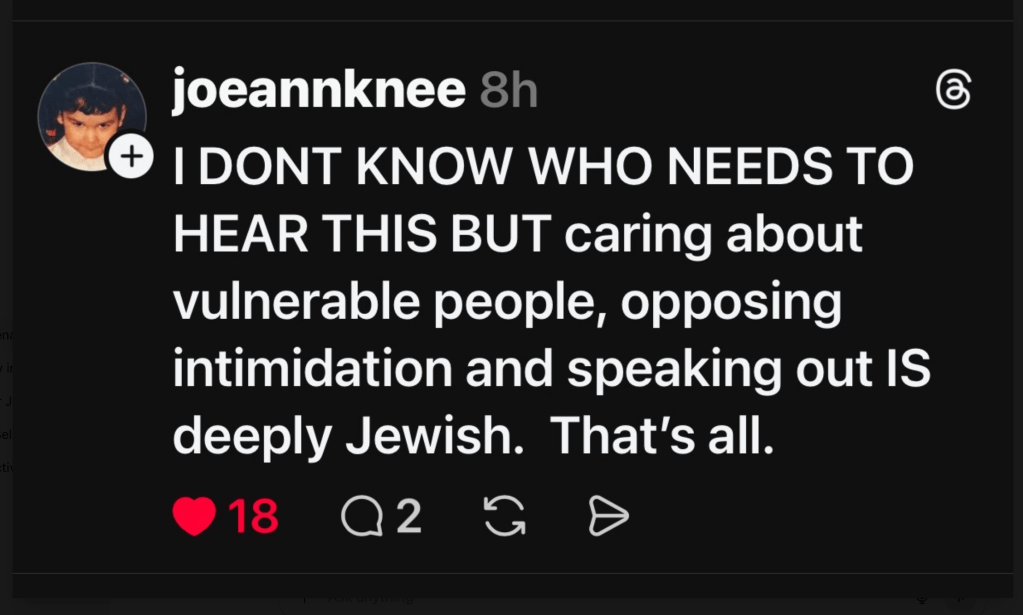The height and width of the screenshot is (615, 1023).
Task: Click the words "caring about"
Action: click(713, 234)
